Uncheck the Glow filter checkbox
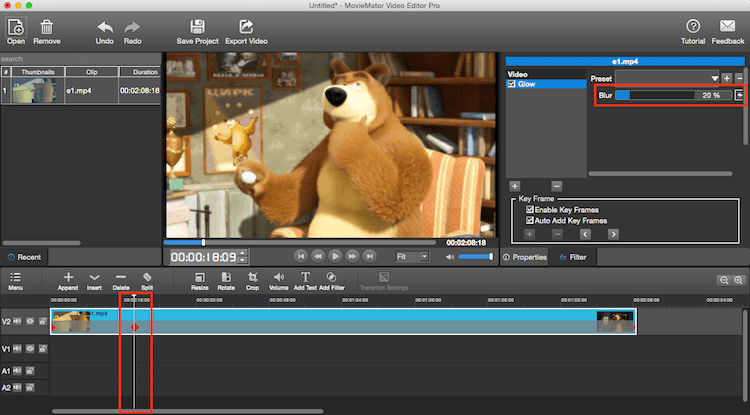 coord(512,84)
